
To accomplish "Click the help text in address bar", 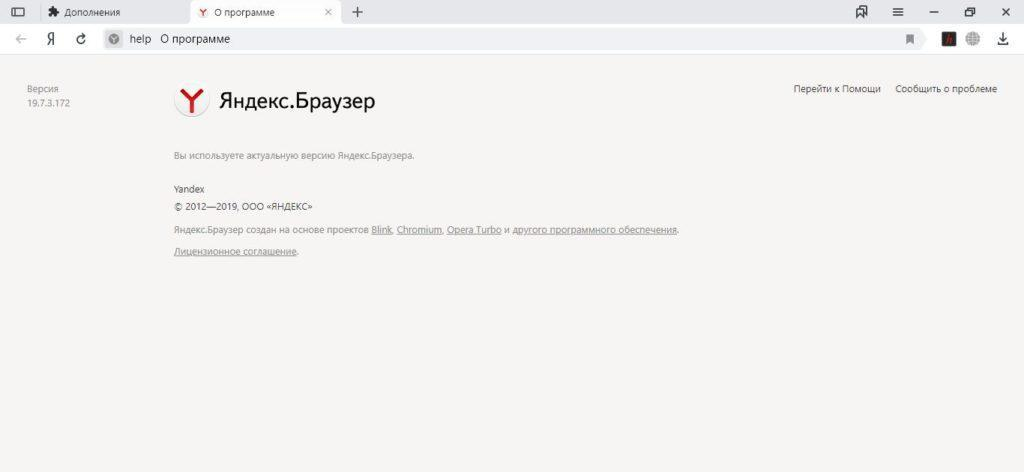I will click(x=140, y=39).
